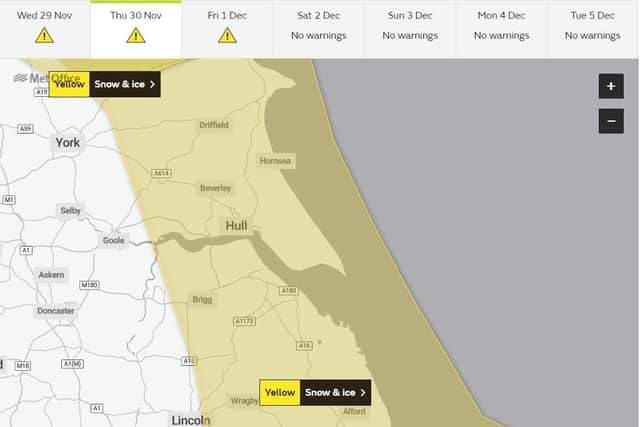The width and height of the screenshot is (640, 427).
Task: Zoom in the map with plus button
Action: [611, 86]
